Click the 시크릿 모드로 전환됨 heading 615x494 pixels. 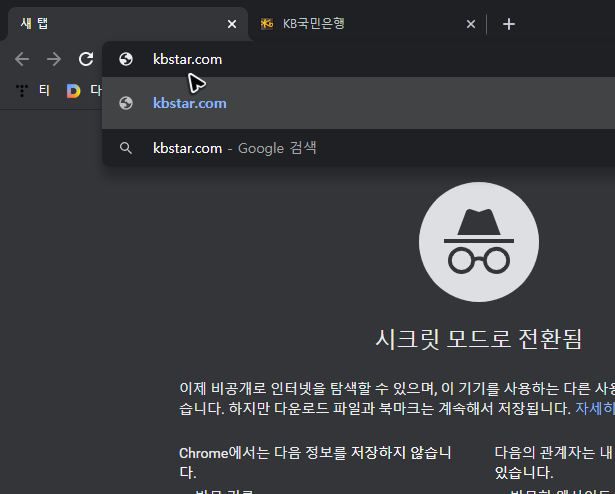(x=479, y=339)
